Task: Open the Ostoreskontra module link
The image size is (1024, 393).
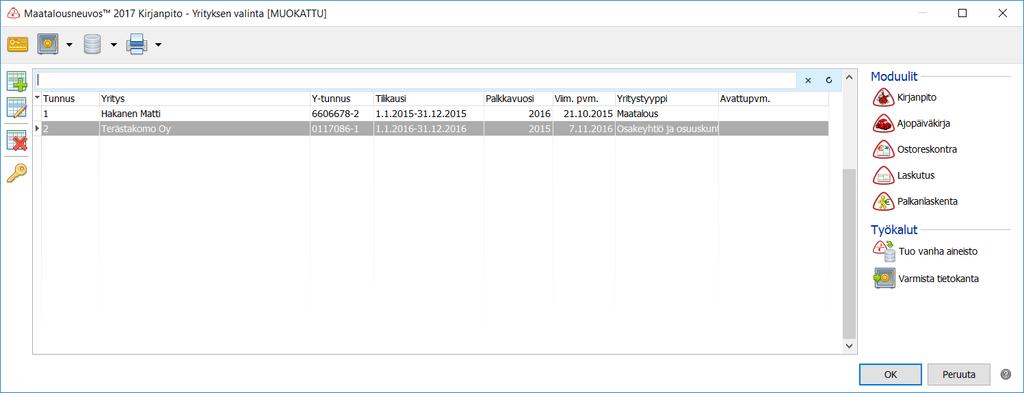Action: tap(927, 149)
